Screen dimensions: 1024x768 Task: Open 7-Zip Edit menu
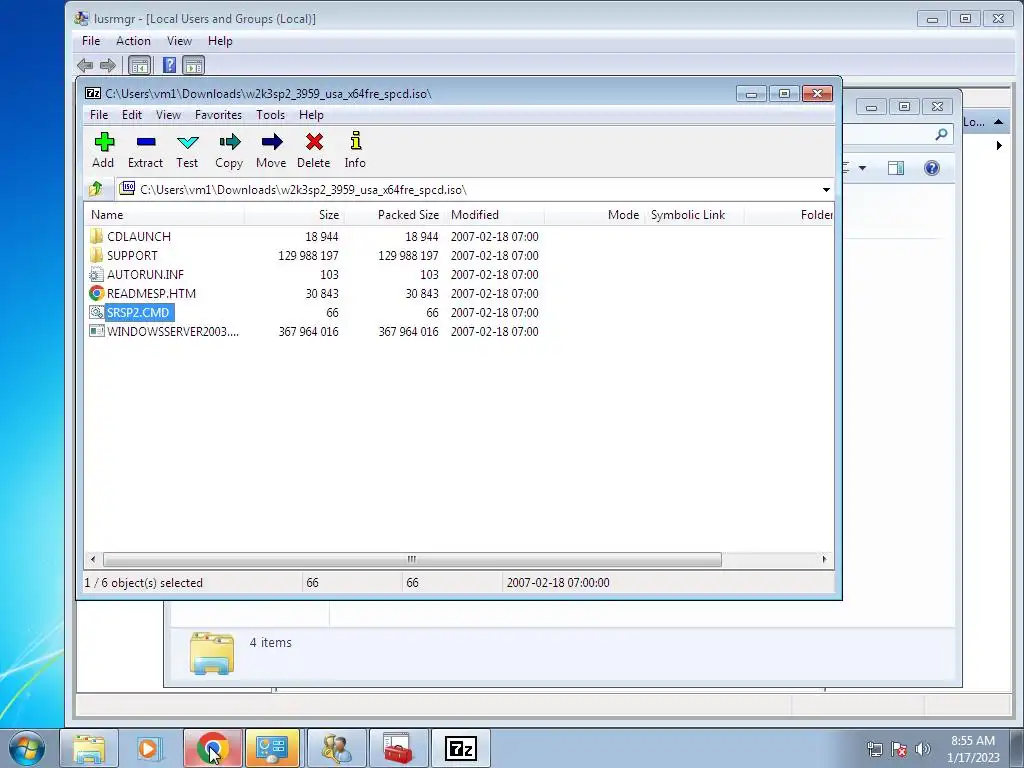132,114
